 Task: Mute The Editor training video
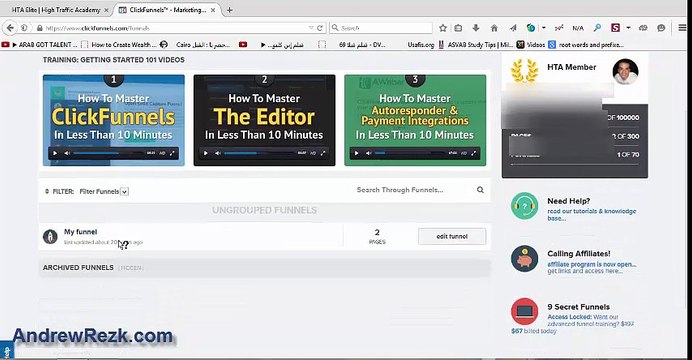[x=218, y=153]
